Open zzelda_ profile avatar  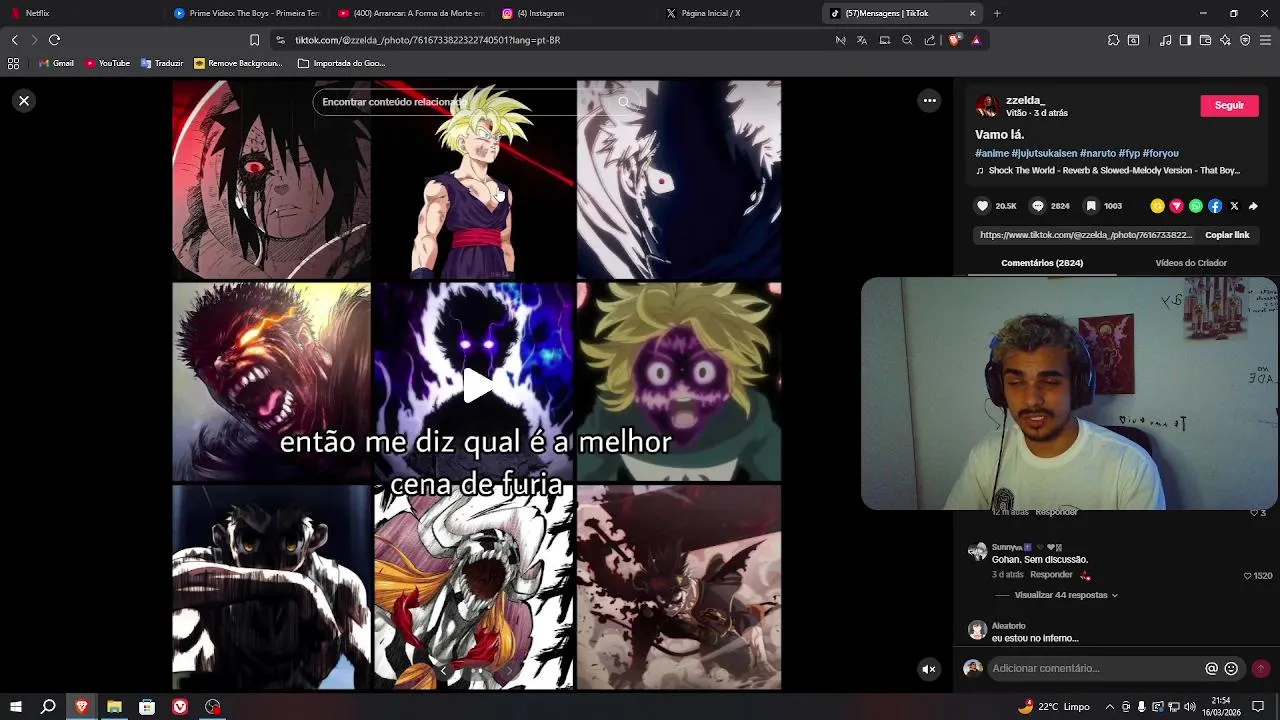tap(987, 106)
